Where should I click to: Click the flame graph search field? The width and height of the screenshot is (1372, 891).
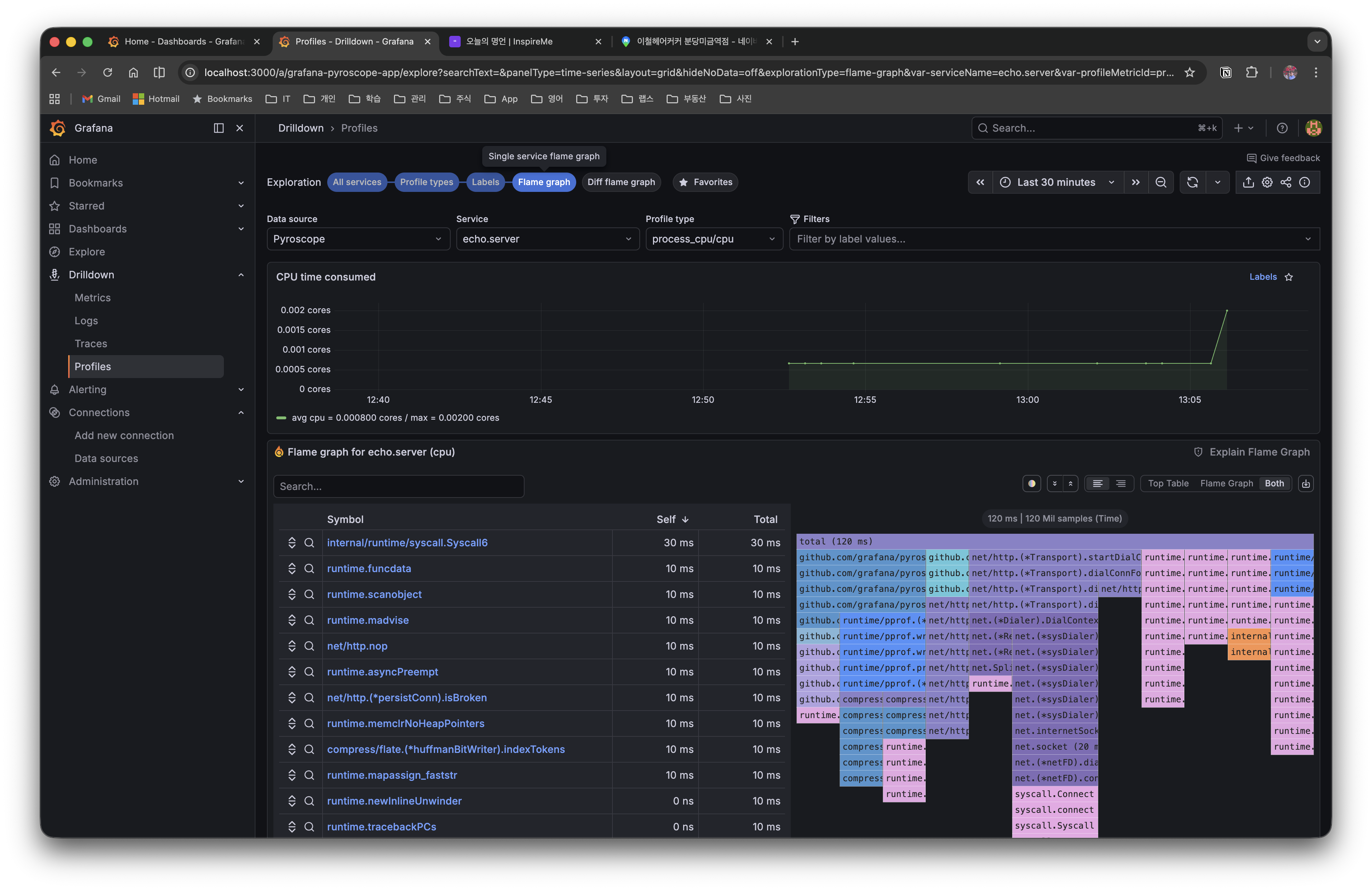(398, 486)
